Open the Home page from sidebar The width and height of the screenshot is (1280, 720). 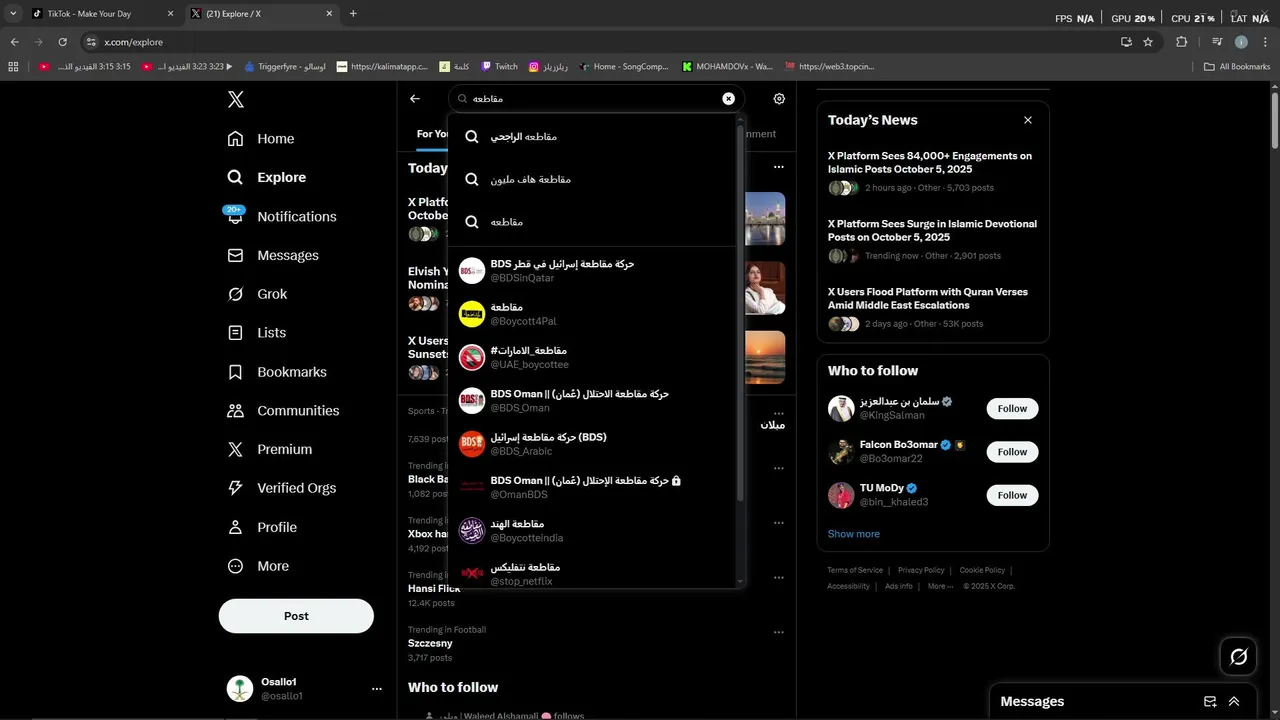pos(261,139)
